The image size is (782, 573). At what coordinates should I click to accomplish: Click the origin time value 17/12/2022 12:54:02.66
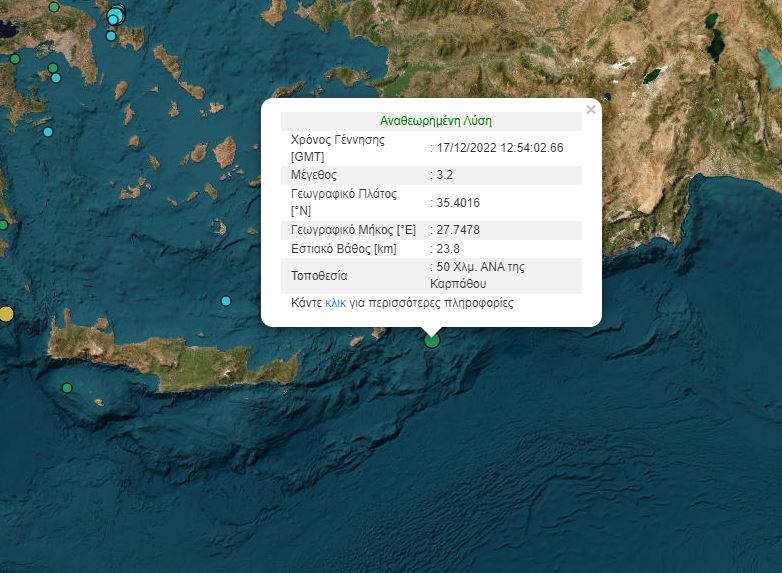(500, 148)
